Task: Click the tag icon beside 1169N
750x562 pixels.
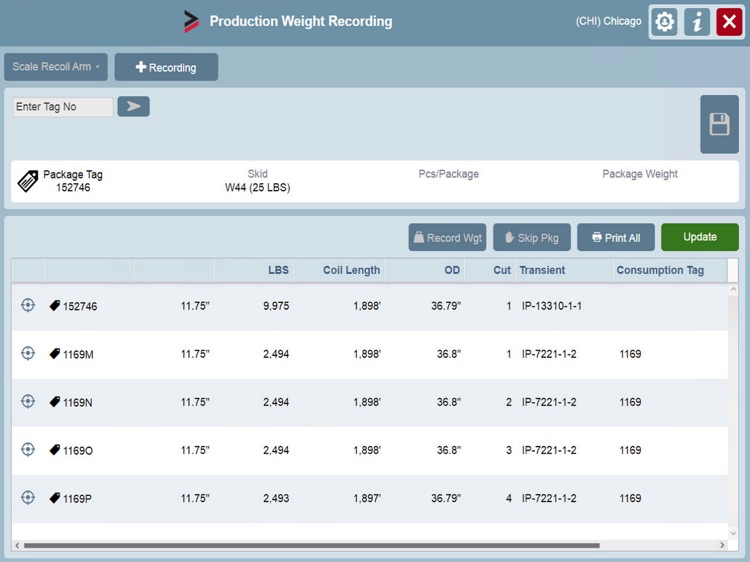Action: click(x=55, y=401)
